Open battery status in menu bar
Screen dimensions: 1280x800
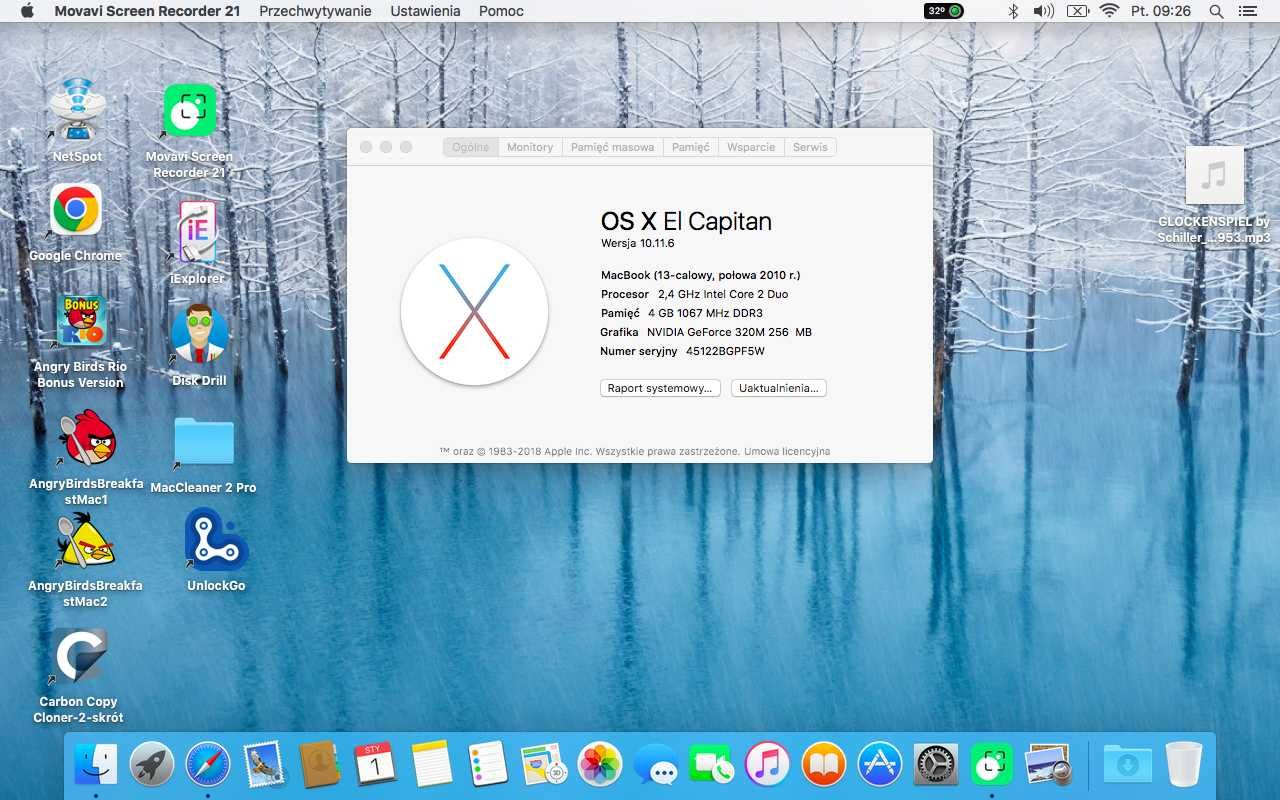point(1077,11)
